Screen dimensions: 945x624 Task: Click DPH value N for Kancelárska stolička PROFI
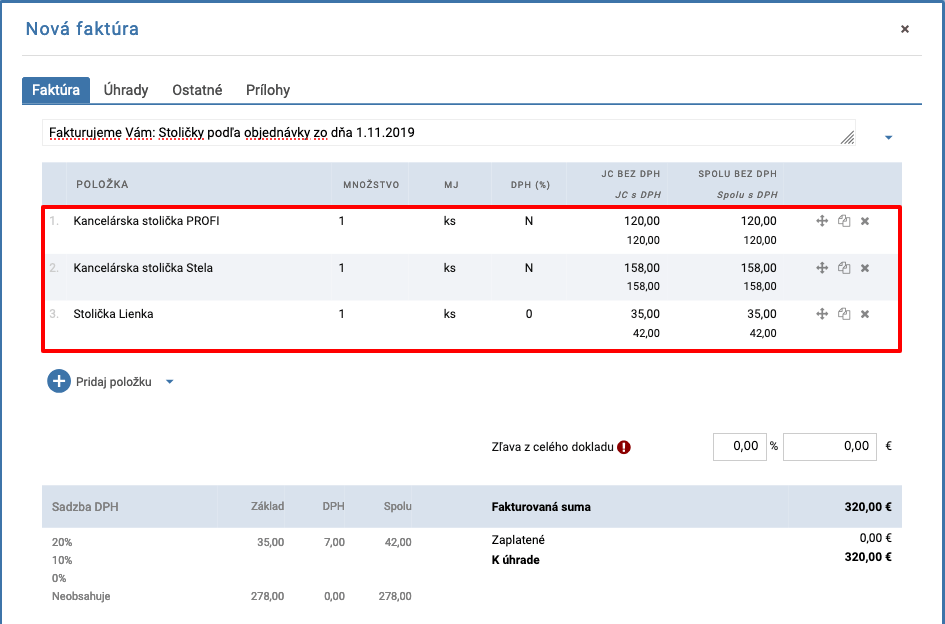[529, 221]
